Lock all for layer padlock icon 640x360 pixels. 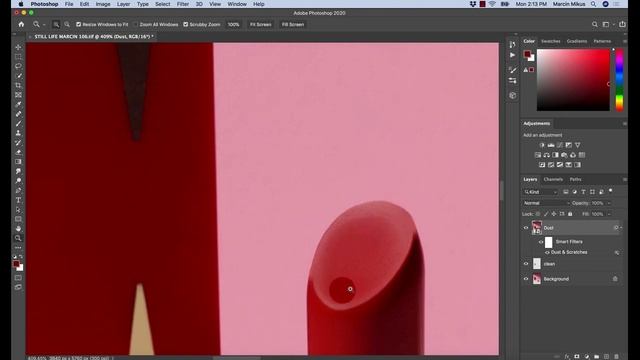point(570,214)
